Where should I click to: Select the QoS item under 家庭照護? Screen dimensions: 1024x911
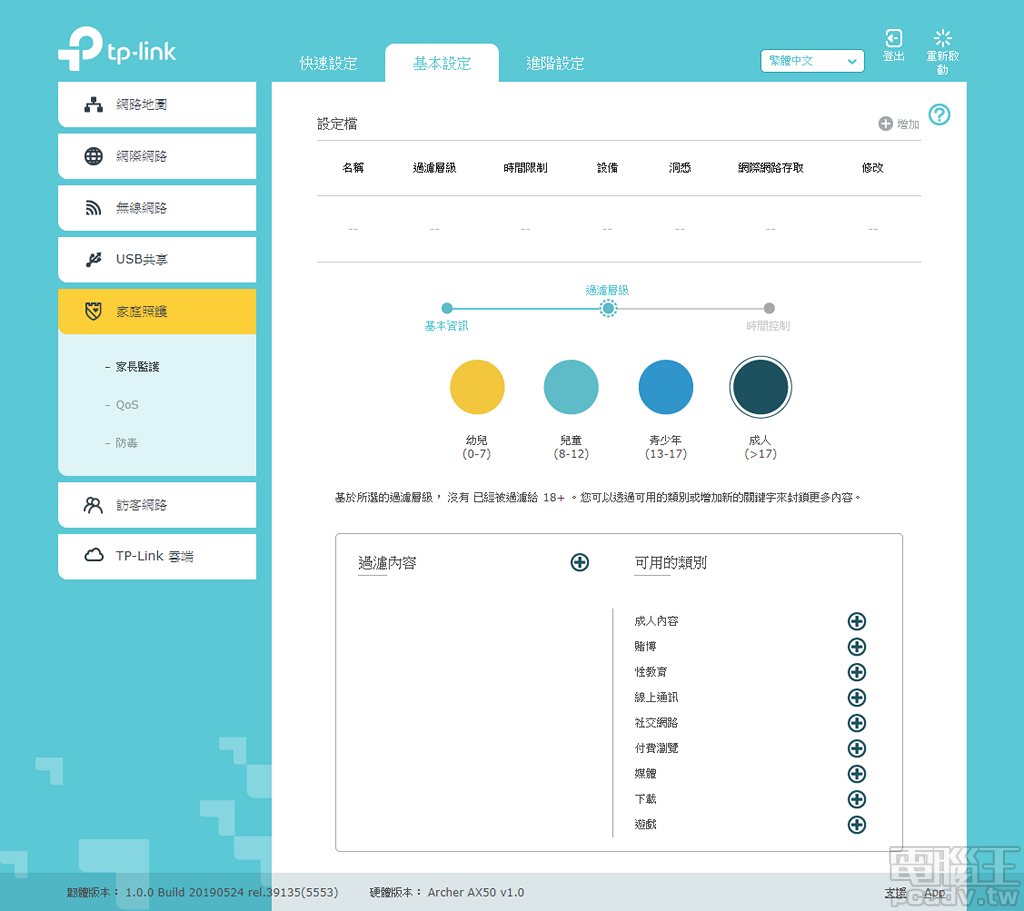126,404
